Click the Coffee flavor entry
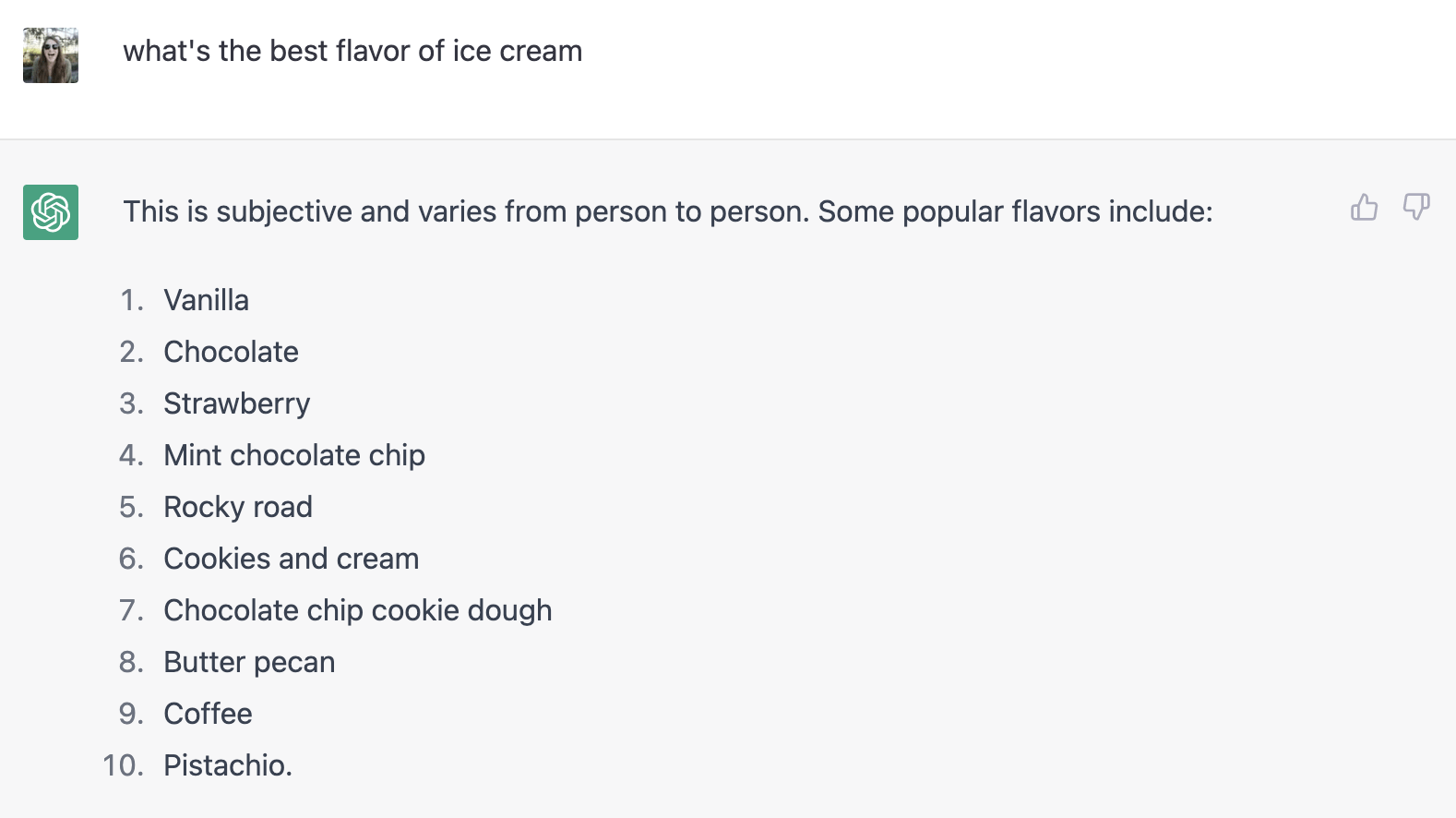 (x=208, y=713)
